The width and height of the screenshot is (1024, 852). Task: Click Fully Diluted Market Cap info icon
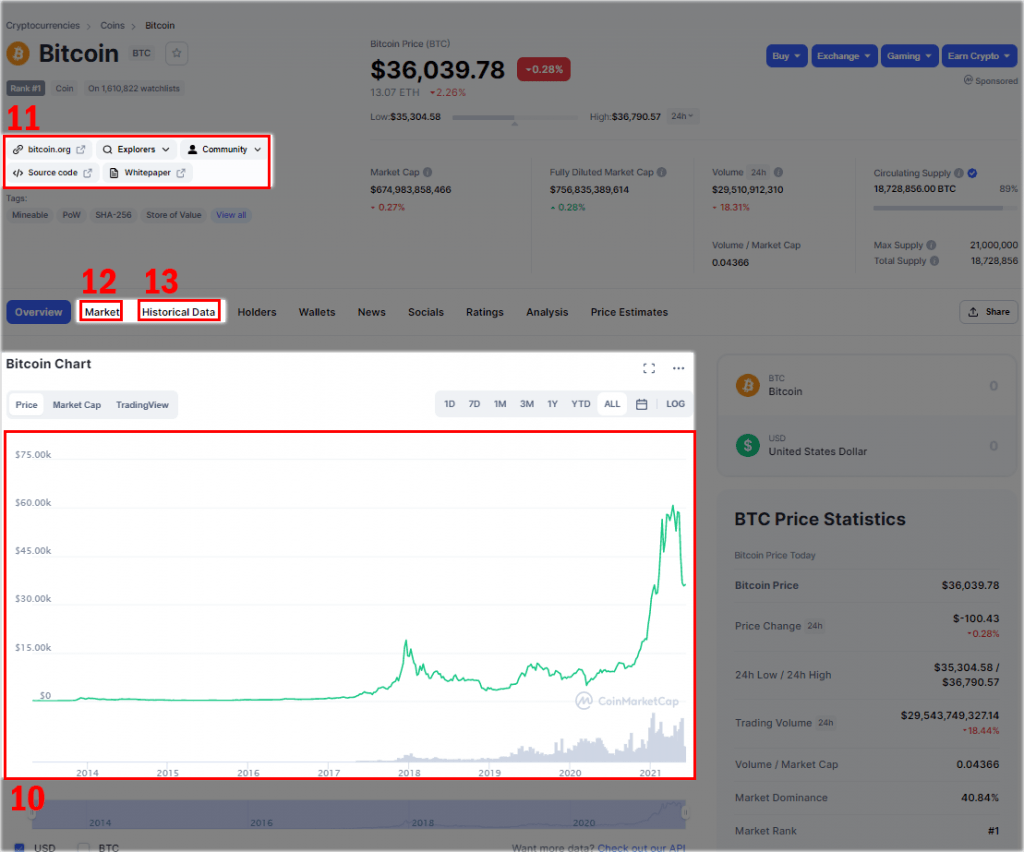[x=662, y=172]
